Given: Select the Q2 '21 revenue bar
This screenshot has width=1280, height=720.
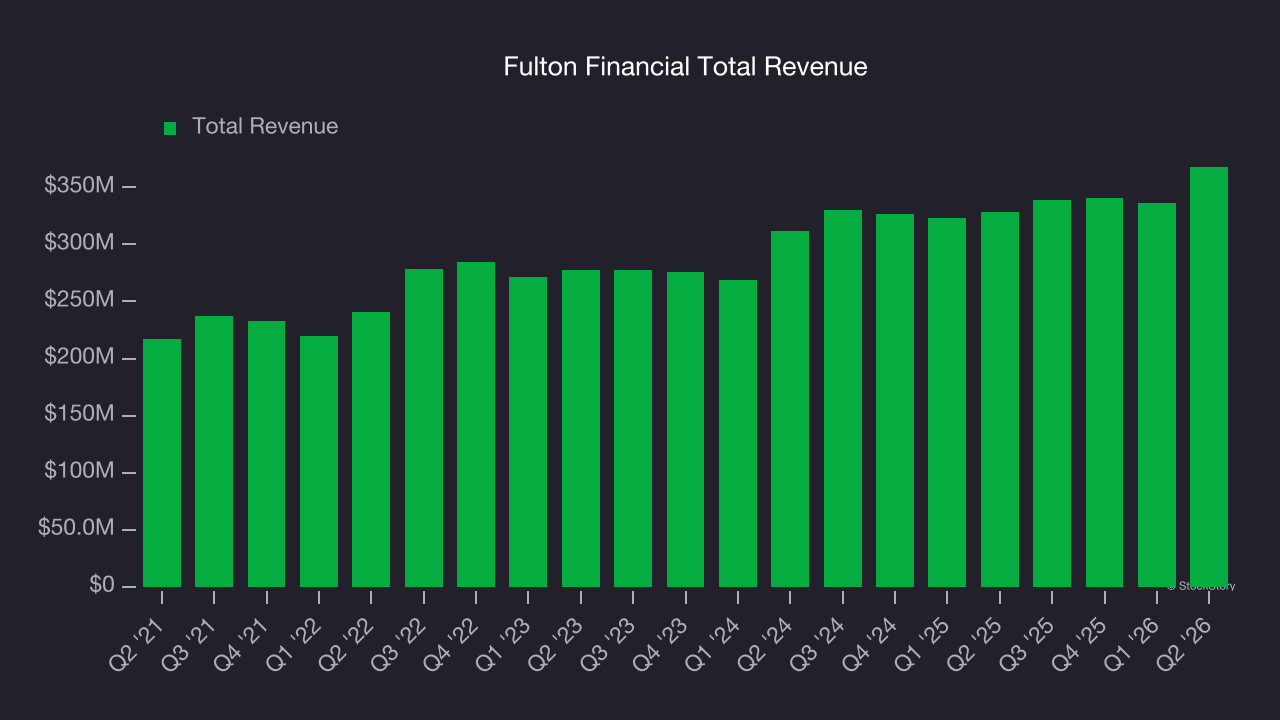Looking at the screenshot, I should tap(162, 463).
